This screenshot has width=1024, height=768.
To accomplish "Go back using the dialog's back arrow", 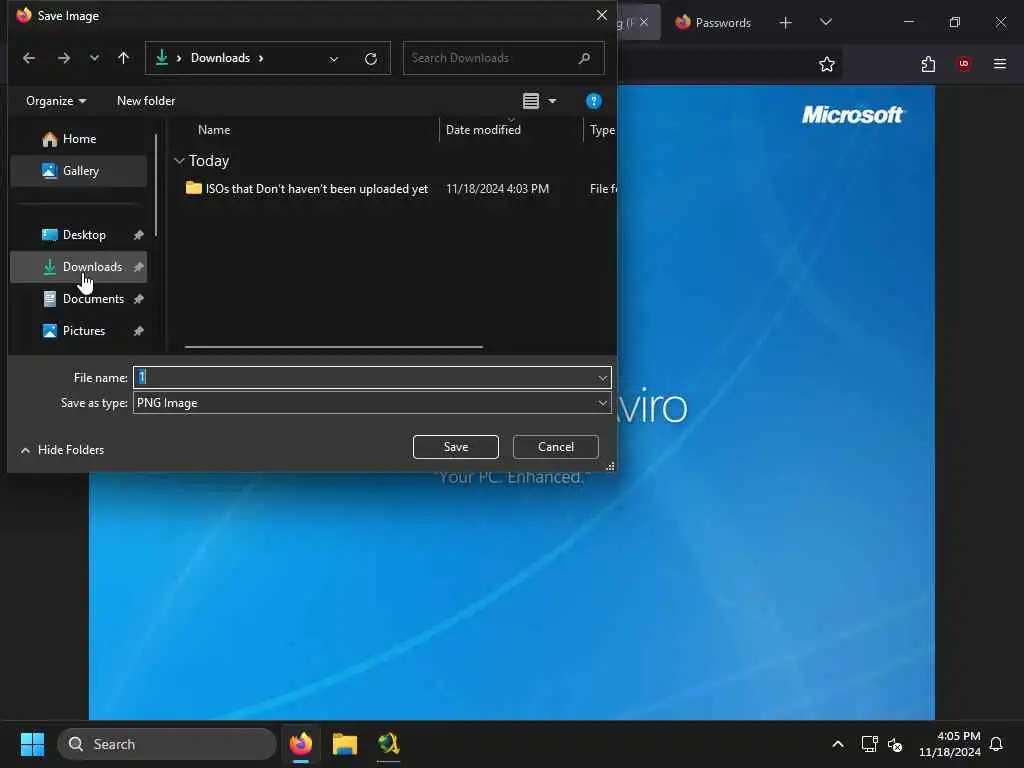I will 29,58.
